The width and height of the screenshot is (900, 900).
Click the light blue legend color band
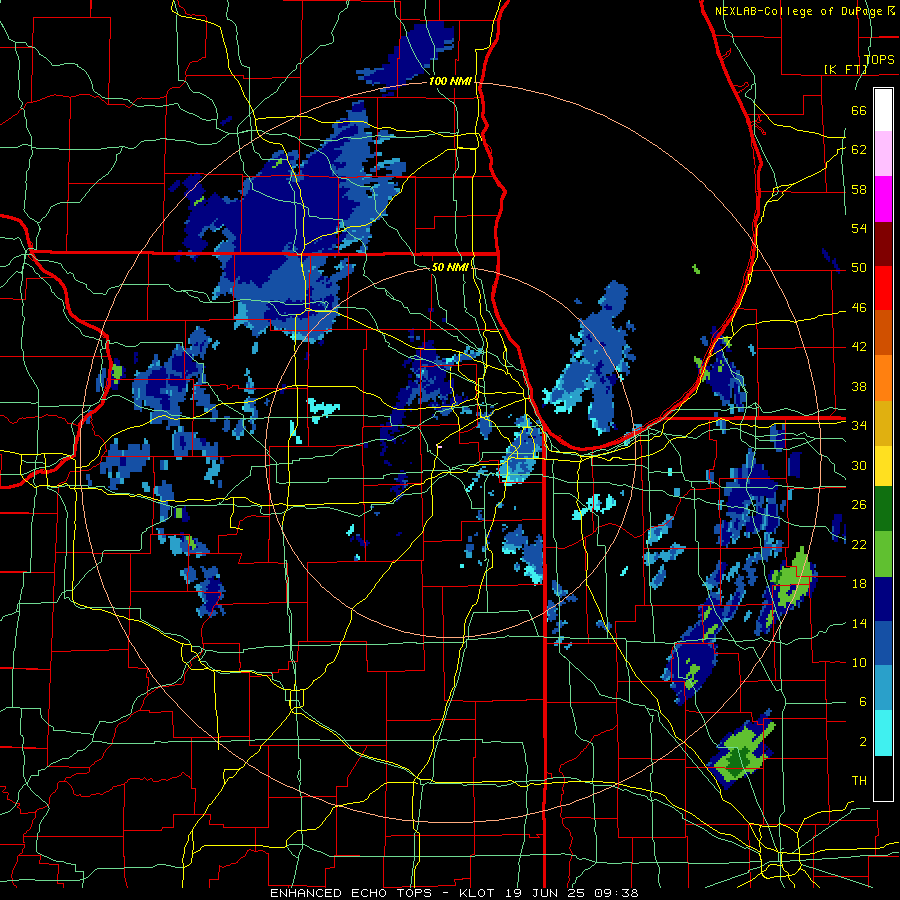(883, 688)
